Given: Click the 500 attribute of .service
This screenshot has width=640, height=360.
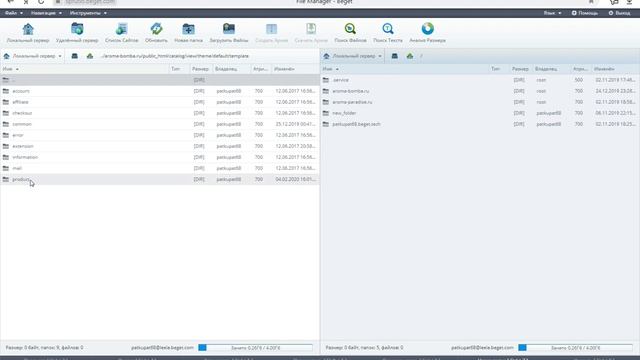Looking at the screenshot, I should 579,80.
